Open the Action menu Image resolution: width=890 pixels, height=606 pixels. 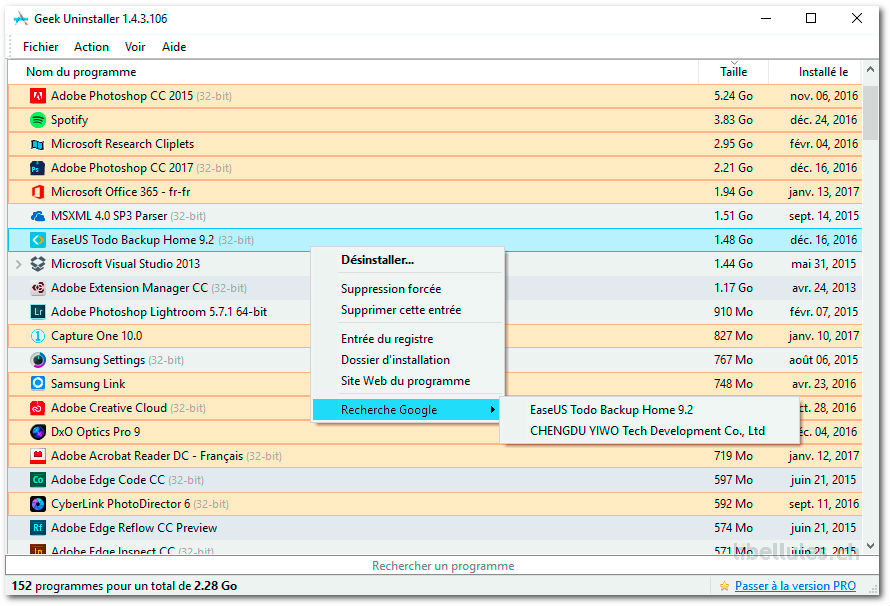point(91,47)
